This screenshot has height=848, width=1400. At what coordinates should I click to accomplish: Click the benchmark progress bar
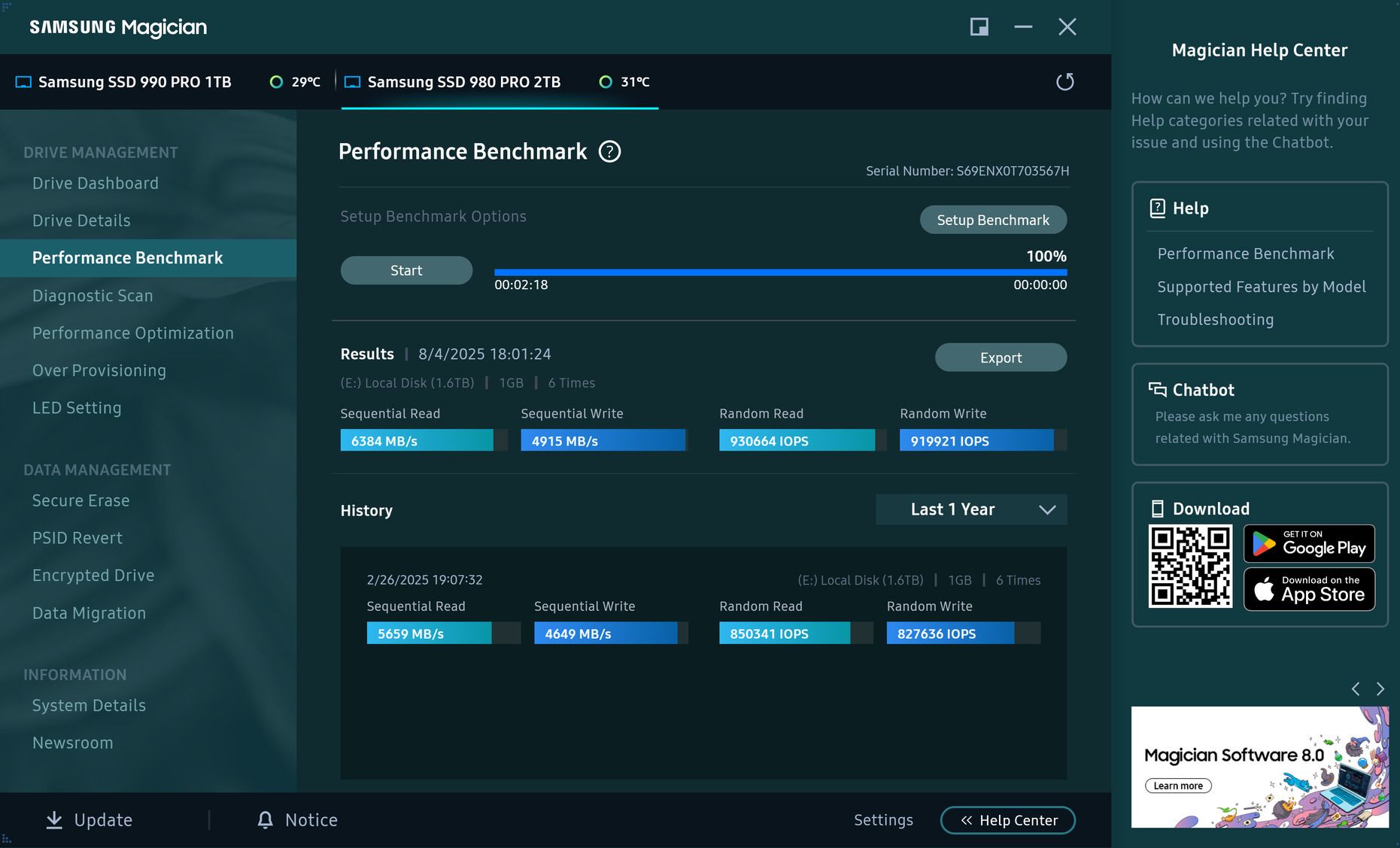pyautogui.click(x=780, y=272)
